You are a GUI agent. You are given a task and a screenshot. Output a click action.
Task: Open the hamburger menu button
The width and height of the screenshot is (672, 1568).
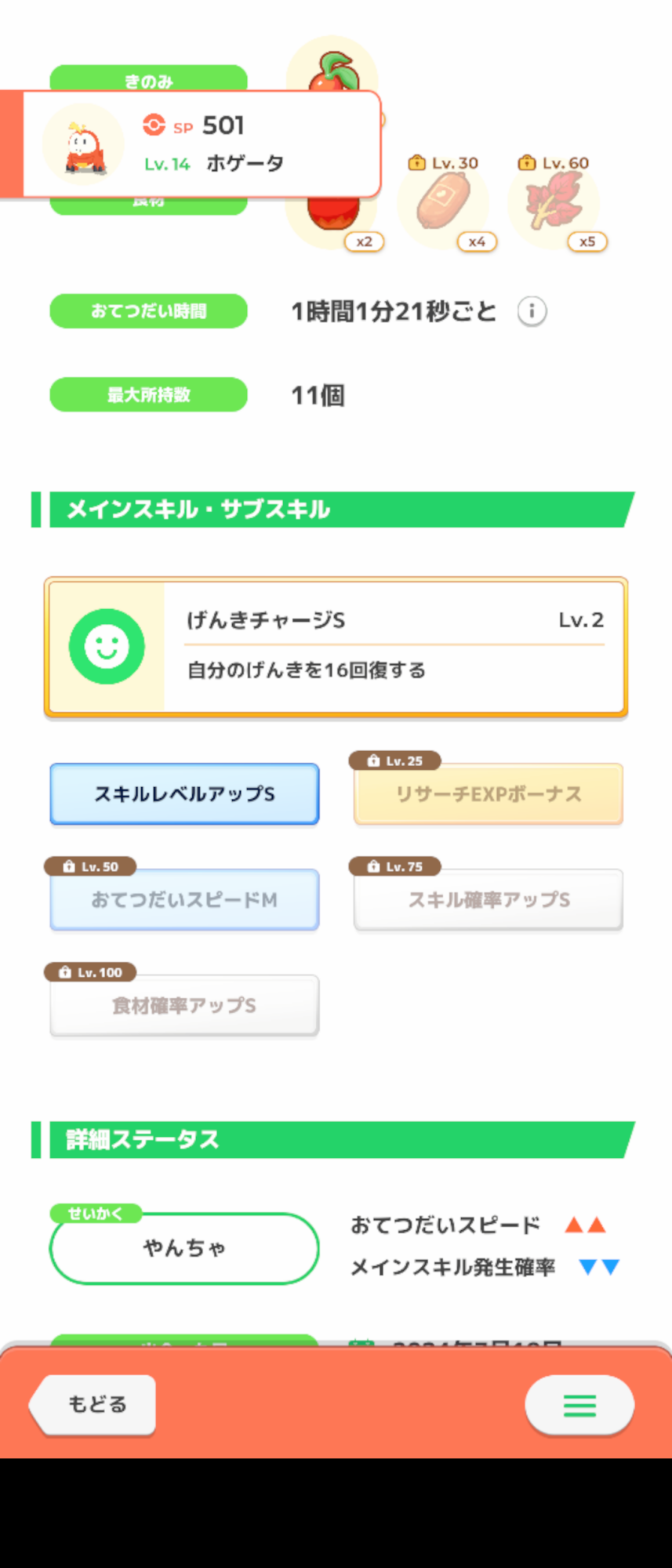pos(579,1405)
